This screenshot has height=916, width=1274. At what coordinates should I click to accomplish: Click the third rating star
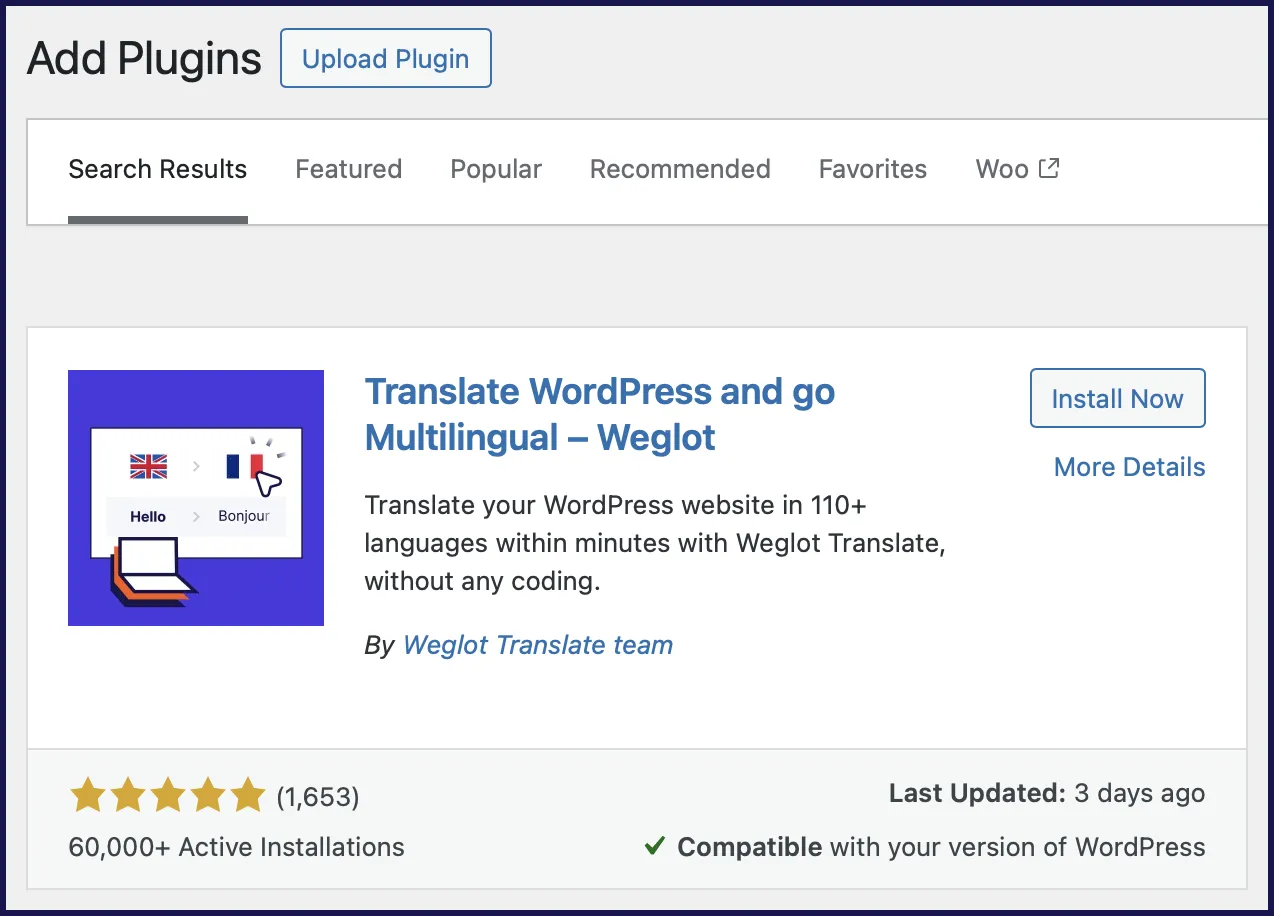point(168,795)
